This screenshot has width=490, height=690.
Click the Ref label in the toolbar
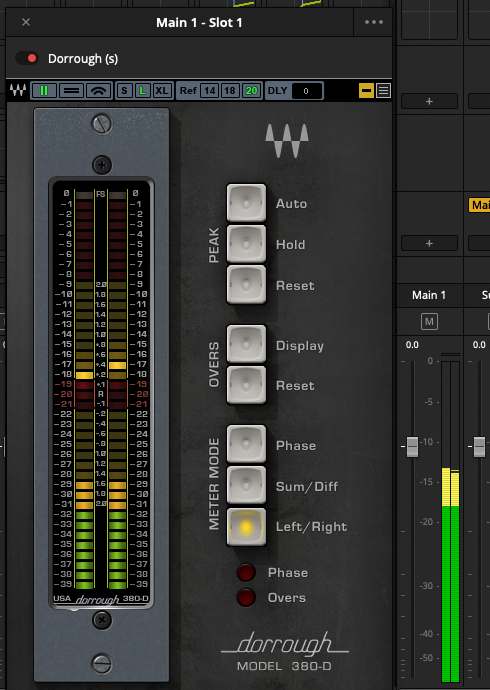(188, 91)
